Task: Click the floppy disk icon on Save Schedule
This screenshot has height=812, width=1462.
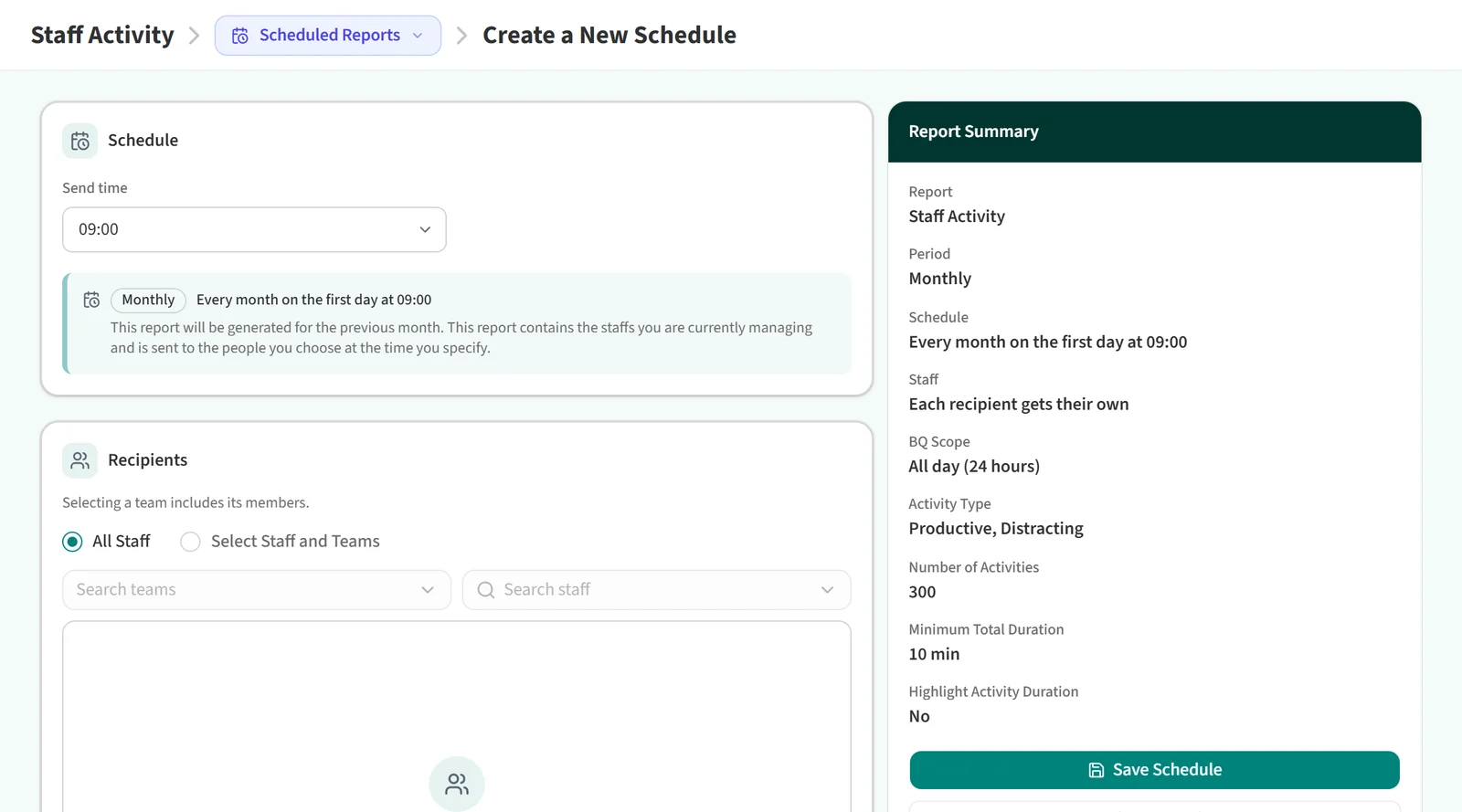Action: pos(1096,770)
